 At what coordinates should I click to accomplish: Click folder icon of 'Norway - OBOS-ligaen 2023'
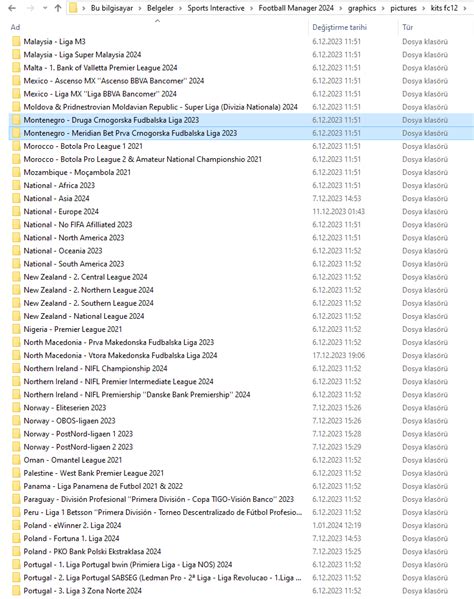(x=16, y=421)
